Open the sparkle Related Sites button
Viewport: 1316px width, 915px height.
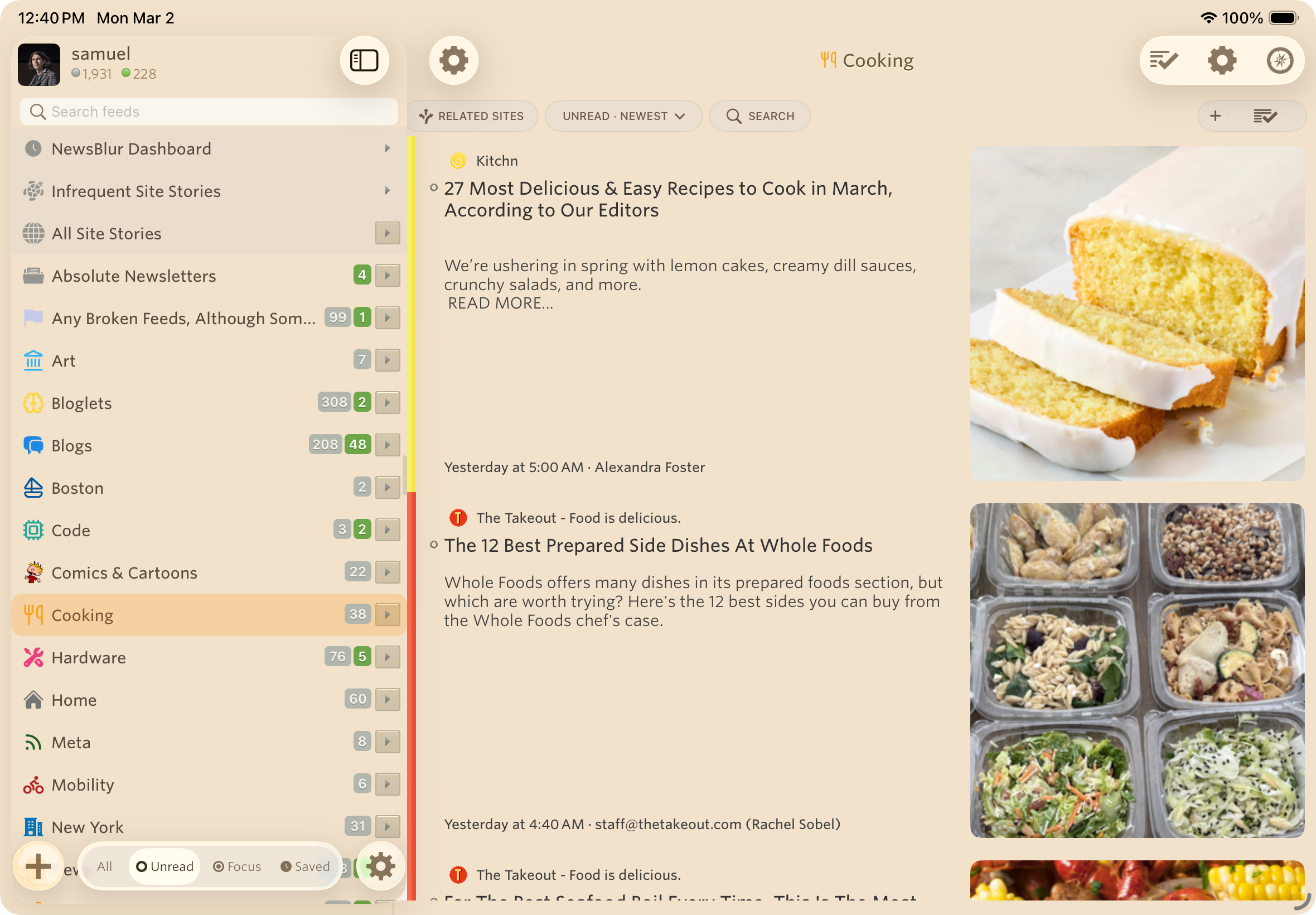(472, 117)
